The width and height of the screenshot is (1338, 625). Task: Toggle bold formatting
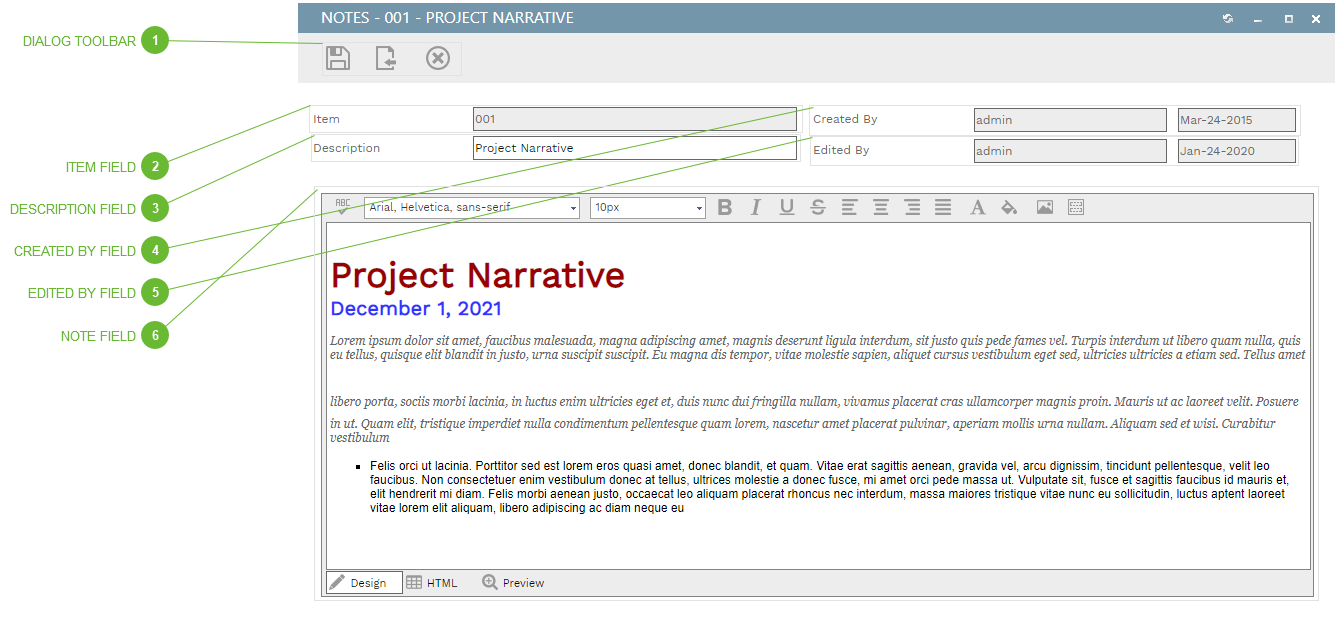(724, 207)
